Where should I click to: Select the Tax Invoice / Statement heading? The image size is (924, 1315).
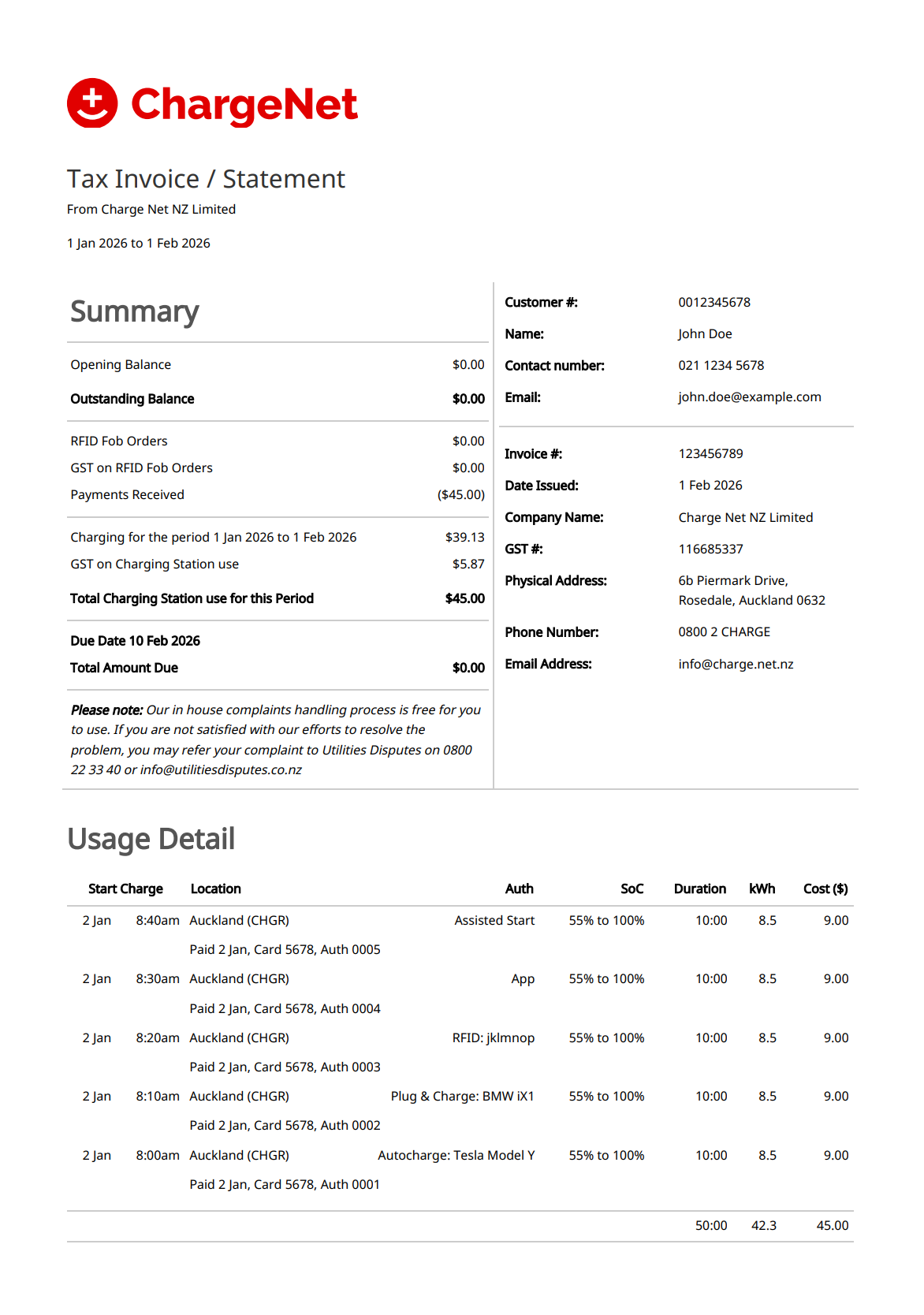click(206, 179)
